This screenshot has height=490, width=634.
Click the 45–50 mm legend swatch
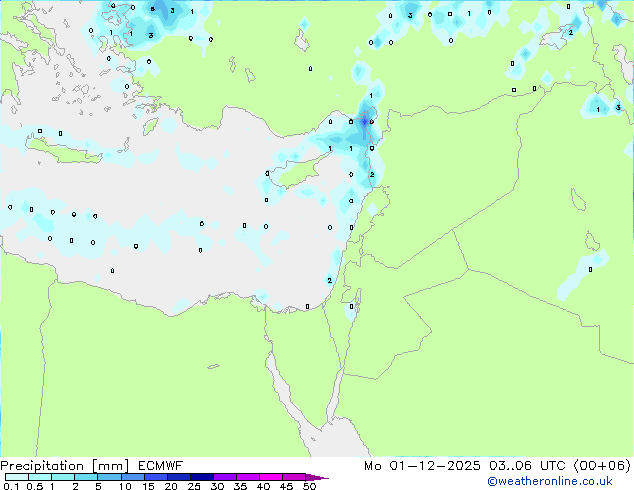[x=294, y=477]
